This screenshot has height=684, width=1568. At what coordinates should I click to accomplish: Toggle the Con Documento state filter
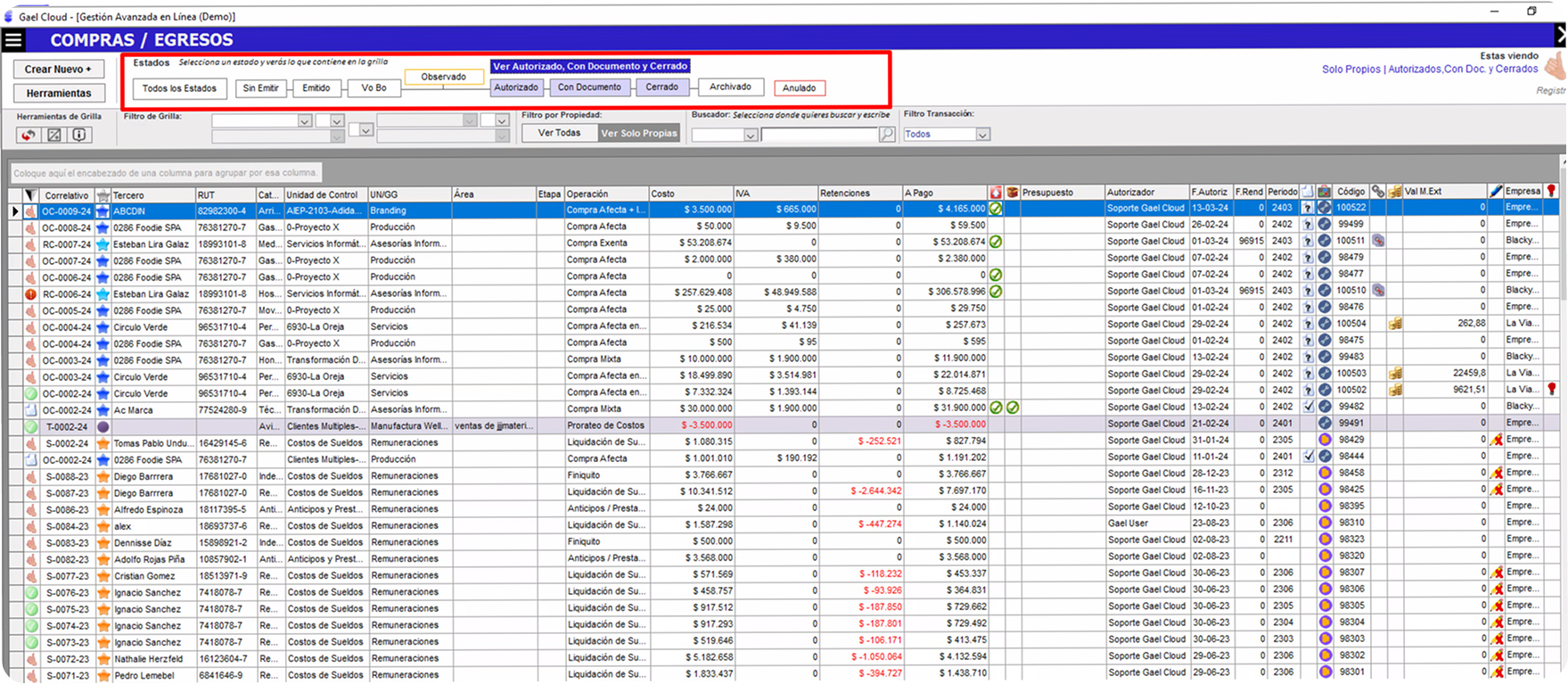coord(589,87)
